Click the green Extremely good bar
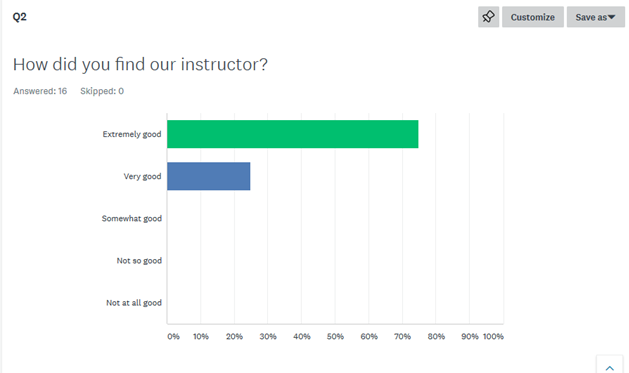This screenshot has height=373, width=629. (x=293, y=134)
